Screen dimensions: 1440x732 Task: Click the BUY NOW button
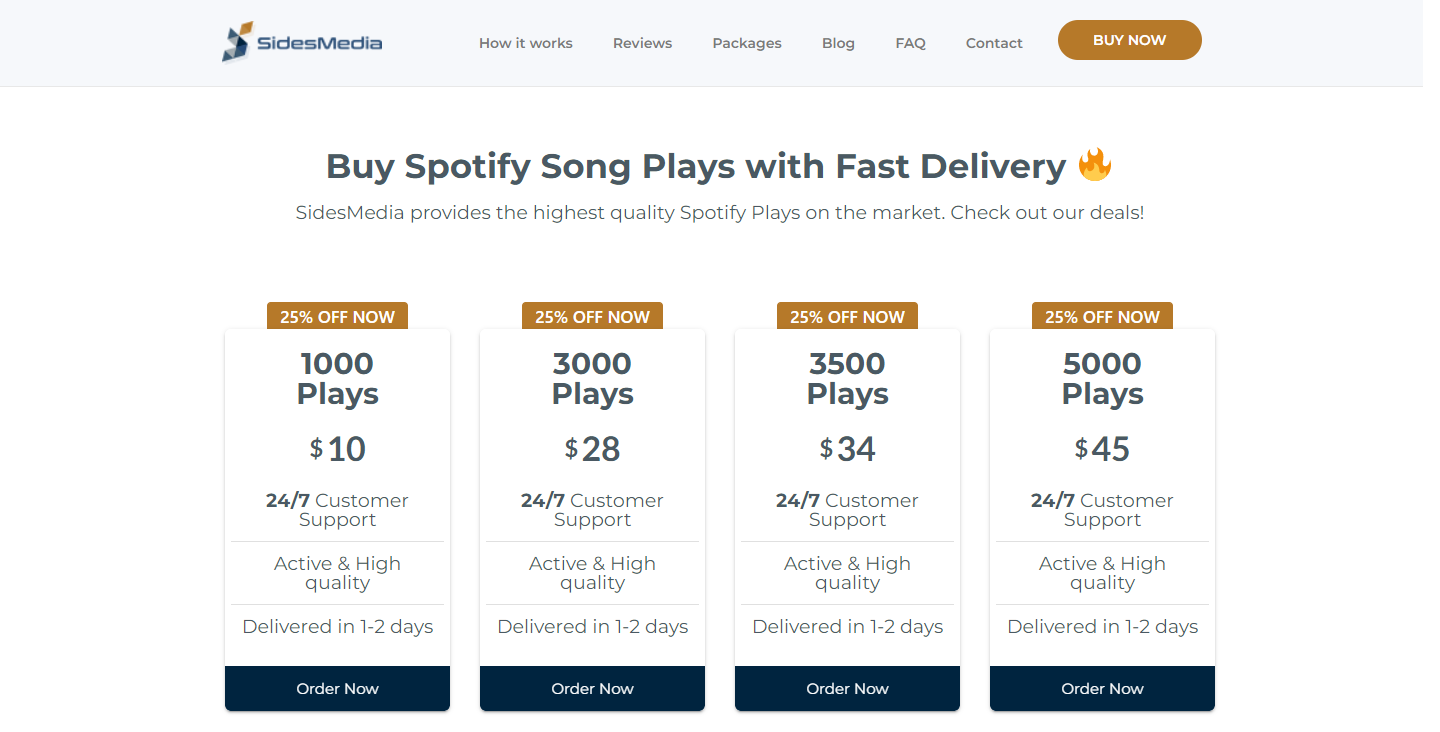coord(1129,40)
